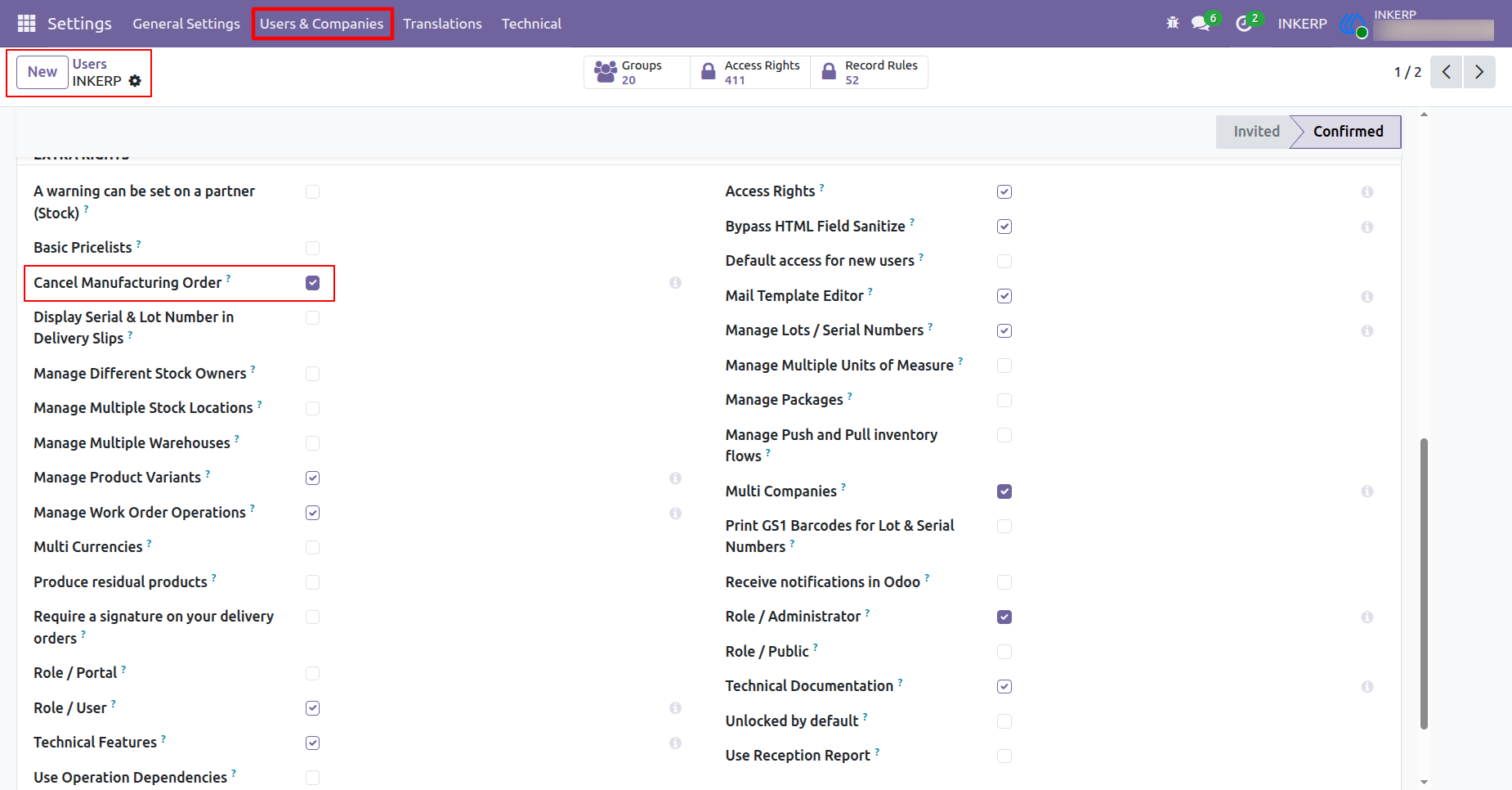Click the gear icon beside INKERP
Viewport: 1512px width, 790px height.
135,81
